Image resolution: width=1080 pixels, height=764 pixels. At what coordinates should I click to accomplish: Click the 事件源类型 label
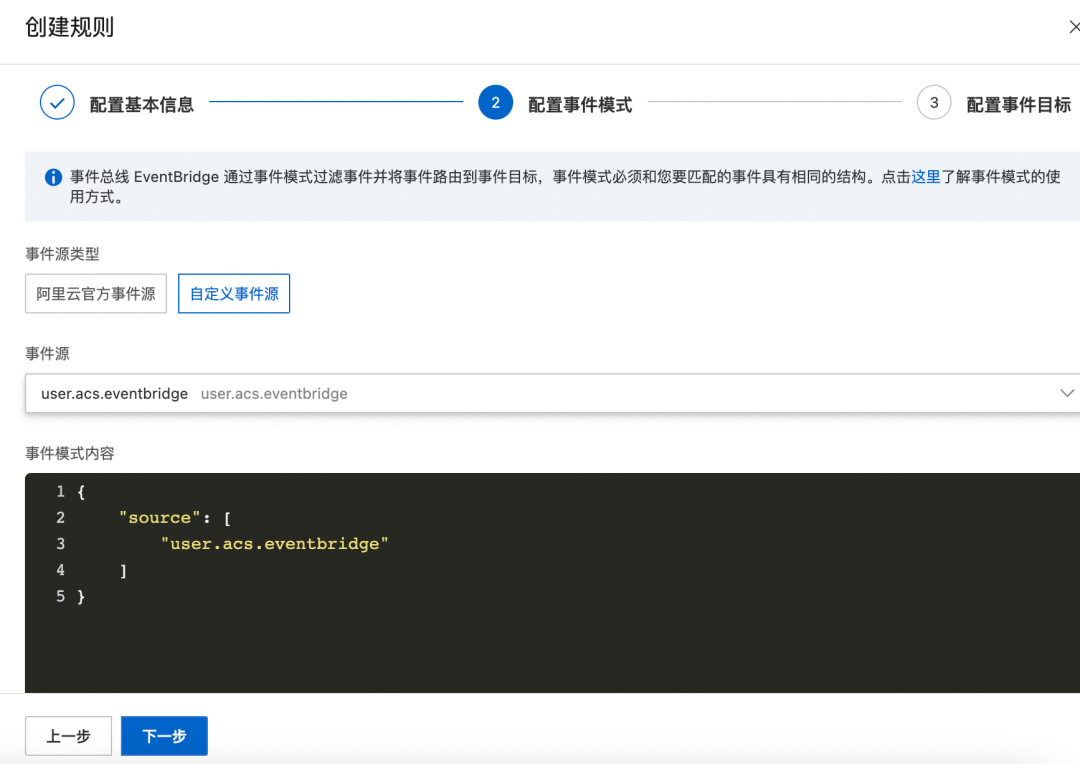62,254
